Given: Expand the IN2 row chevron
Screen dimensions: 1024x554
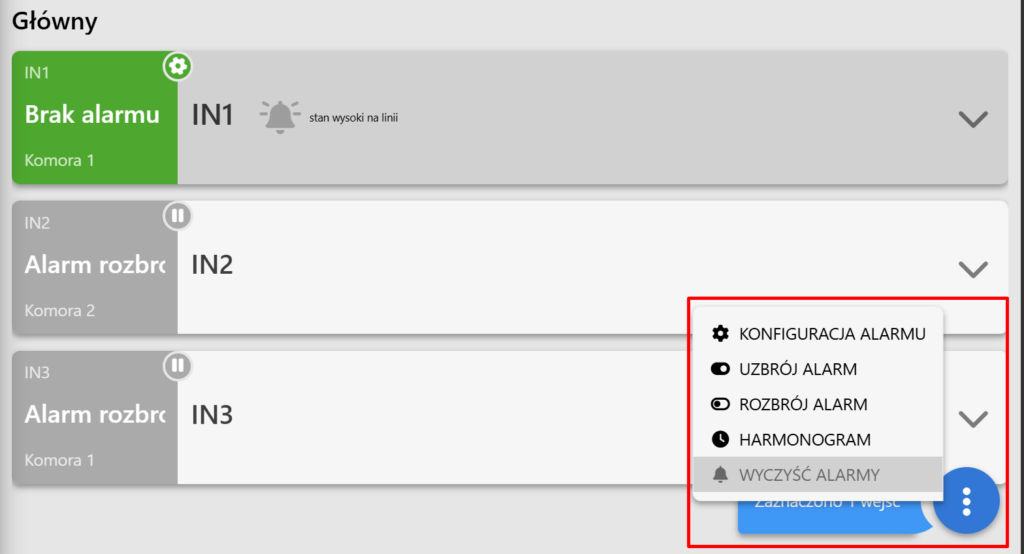Looking at the screenshot, I should (x=972, y=269).
